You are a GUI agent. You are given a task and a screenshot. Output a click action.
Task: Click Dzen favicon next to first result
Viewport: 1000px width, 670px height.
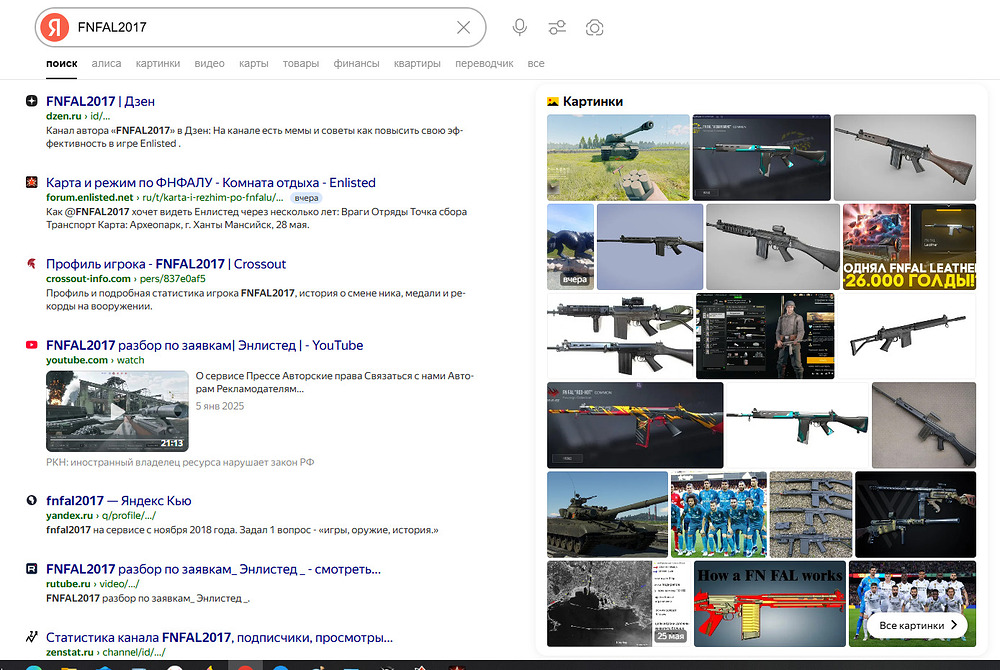[x=31, y=101]
